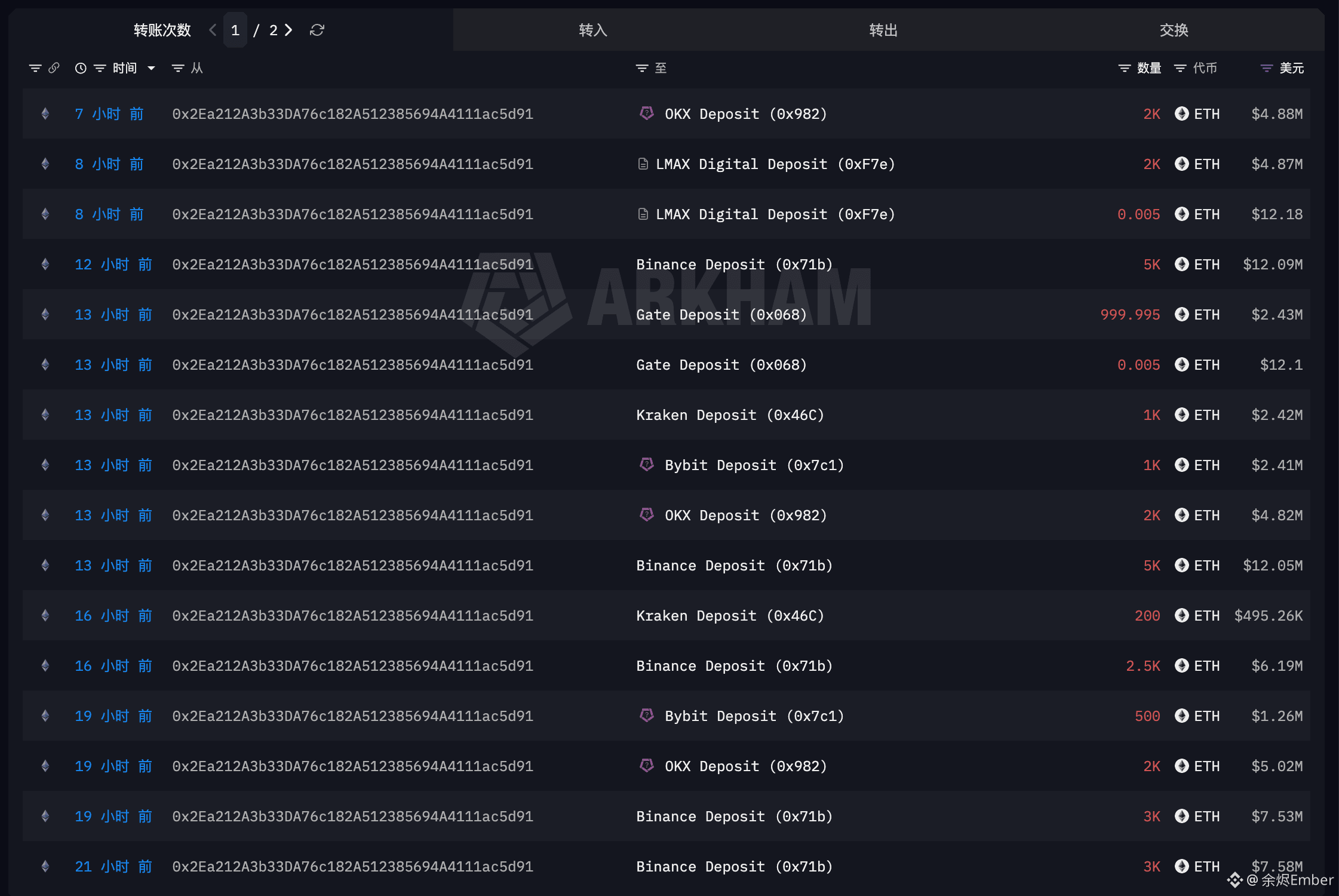Open sender address in the $12.05M row
The width and height of the screenshot is (1339, 896).
(x=353, y=565)
